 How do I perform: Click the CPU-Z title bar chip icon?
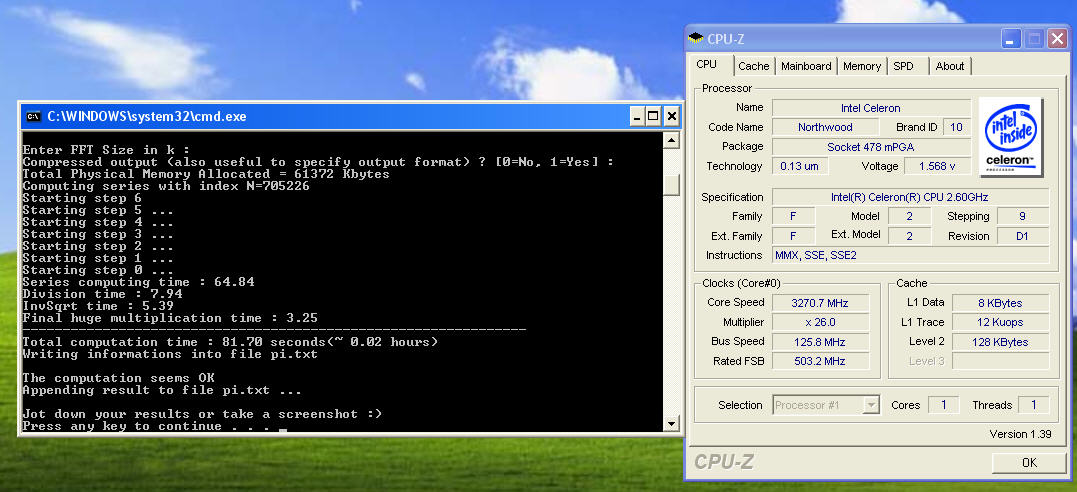point(696,37)
